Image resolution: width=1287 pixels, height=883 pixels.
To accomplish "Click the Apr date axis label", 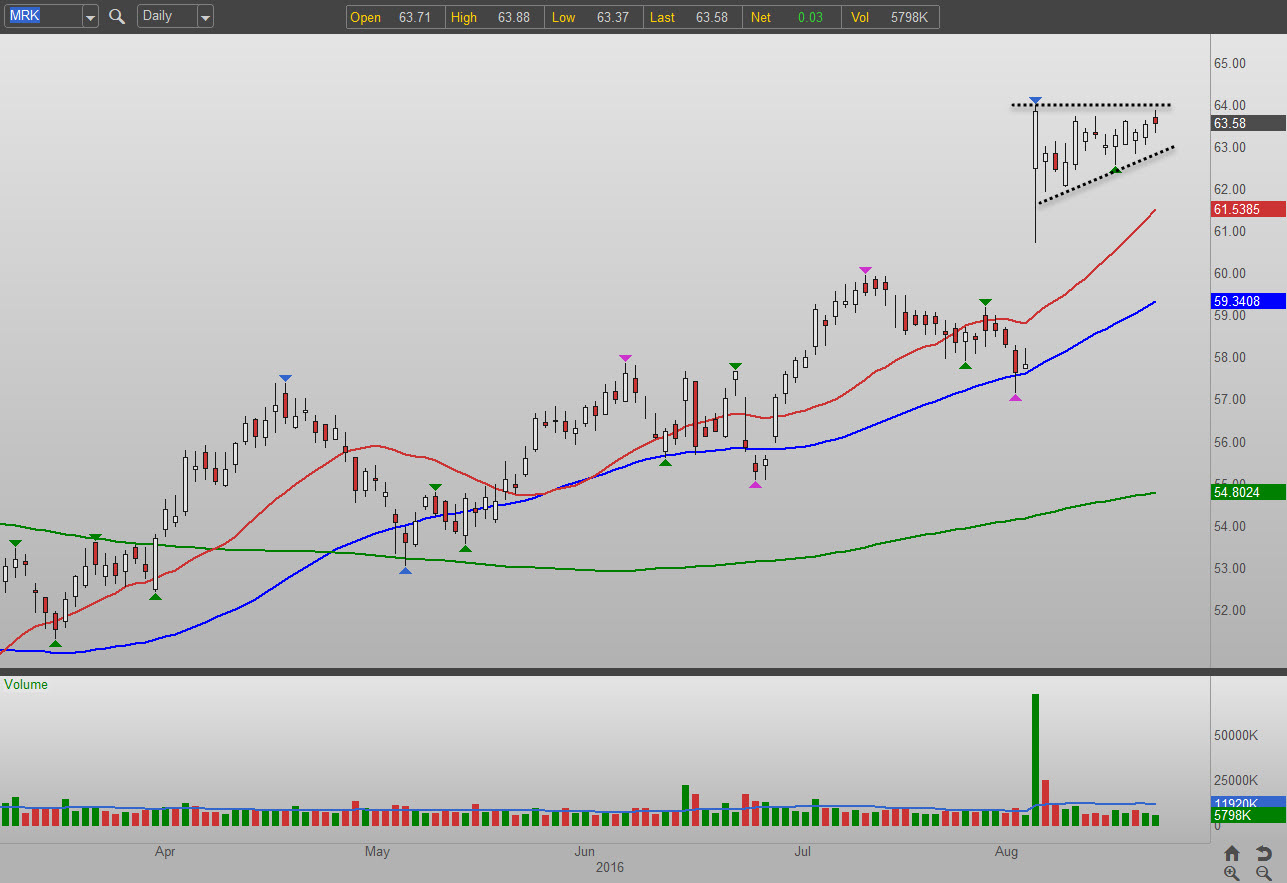I will coord(165,852).
